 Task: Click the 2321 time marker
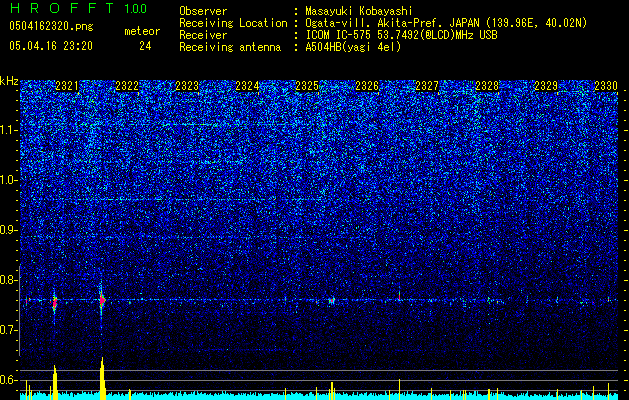[67, 86]
